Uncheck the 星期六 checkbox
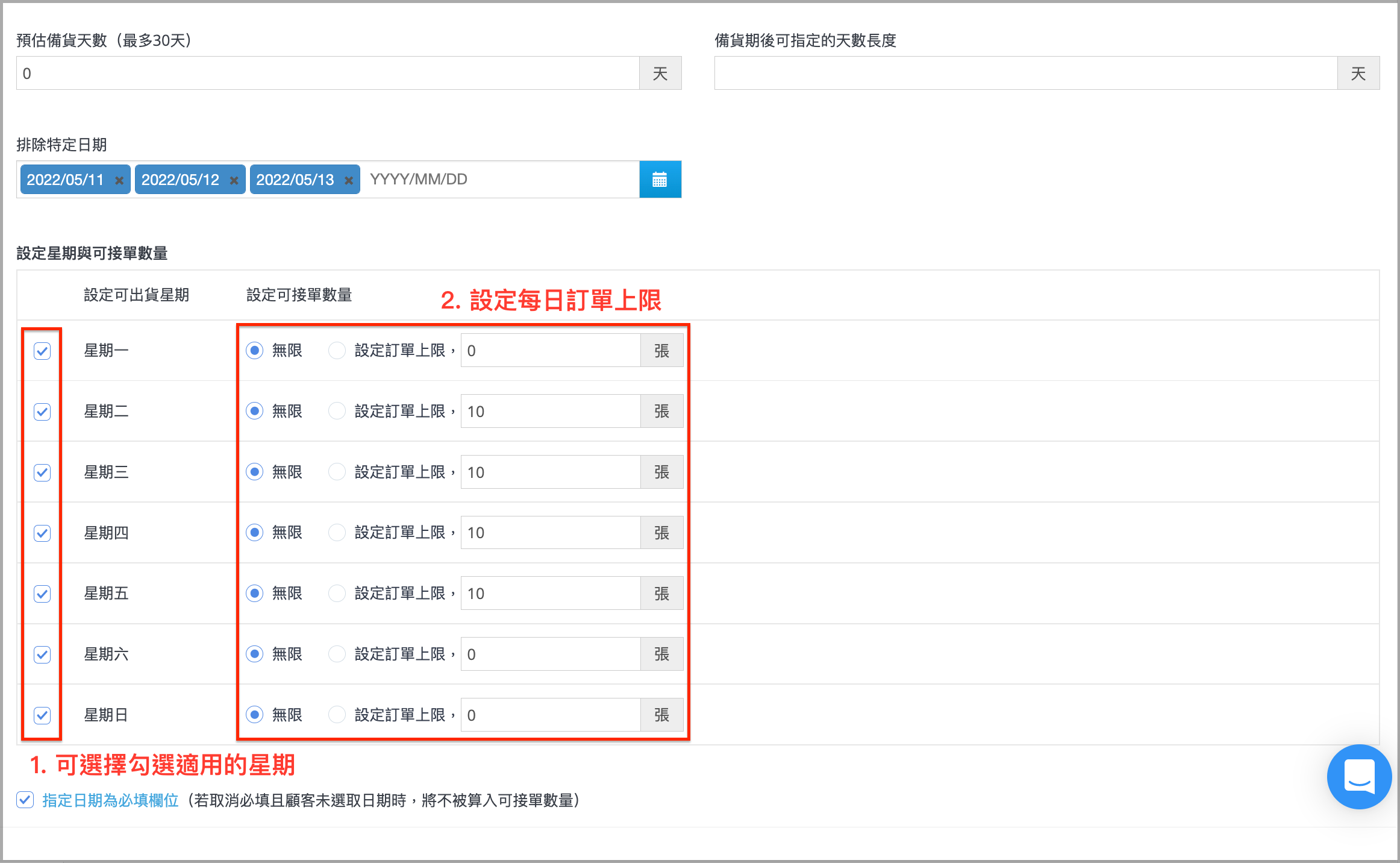Image resolution: width=1400 pixels, height=863 pixels. [42, 654]
